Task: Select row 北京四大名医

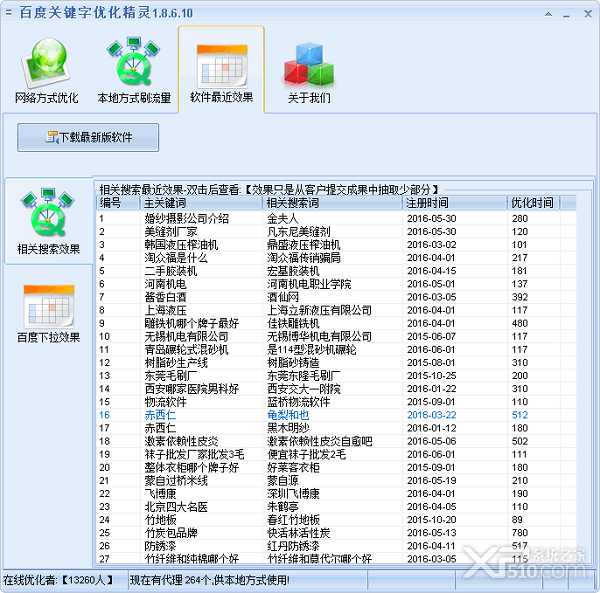Action: coord(336,507)
